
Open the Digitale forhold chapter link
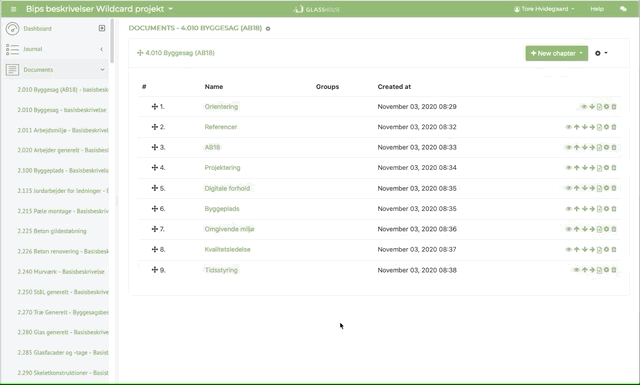pyautogui.click(x=227, y=188)
